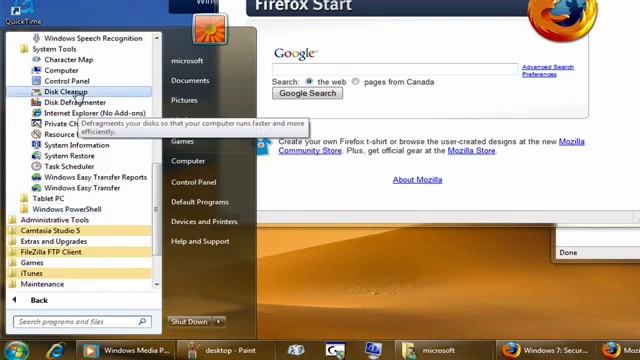Open Documents from Start menu
640x360 pixels.
pos(190,80)
